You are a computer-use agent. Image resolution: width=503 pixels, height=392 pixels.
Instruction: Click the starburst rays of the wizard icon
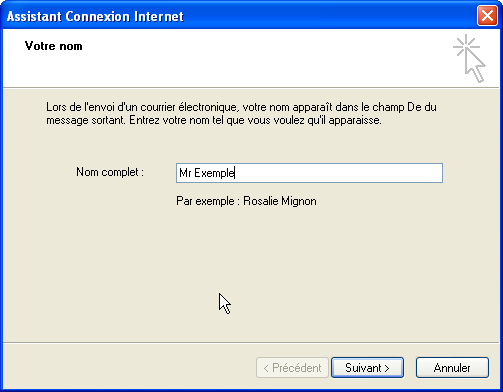(464, 45)
